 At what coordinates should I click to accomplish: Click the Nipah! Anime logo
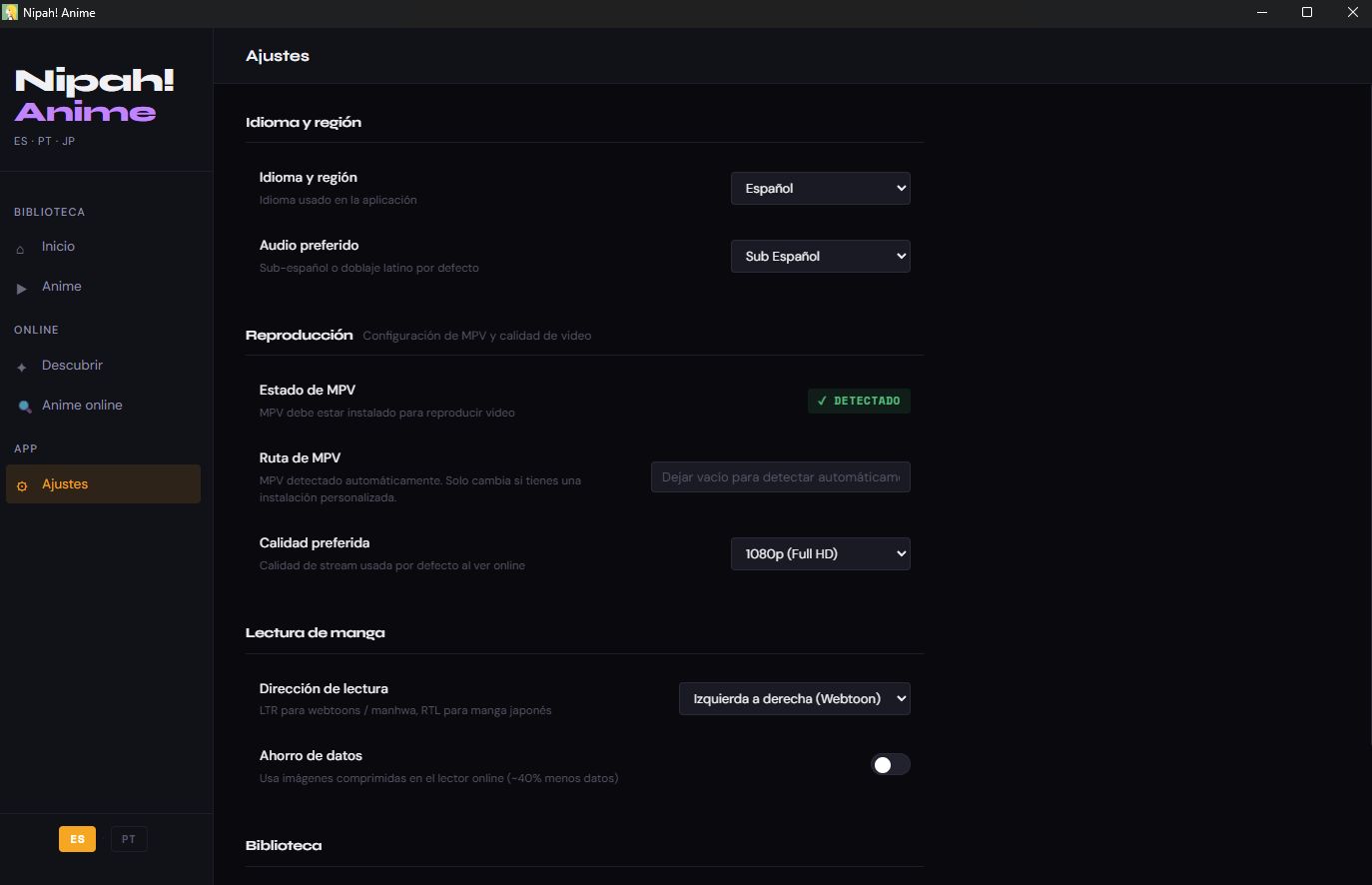pos(94,96)
